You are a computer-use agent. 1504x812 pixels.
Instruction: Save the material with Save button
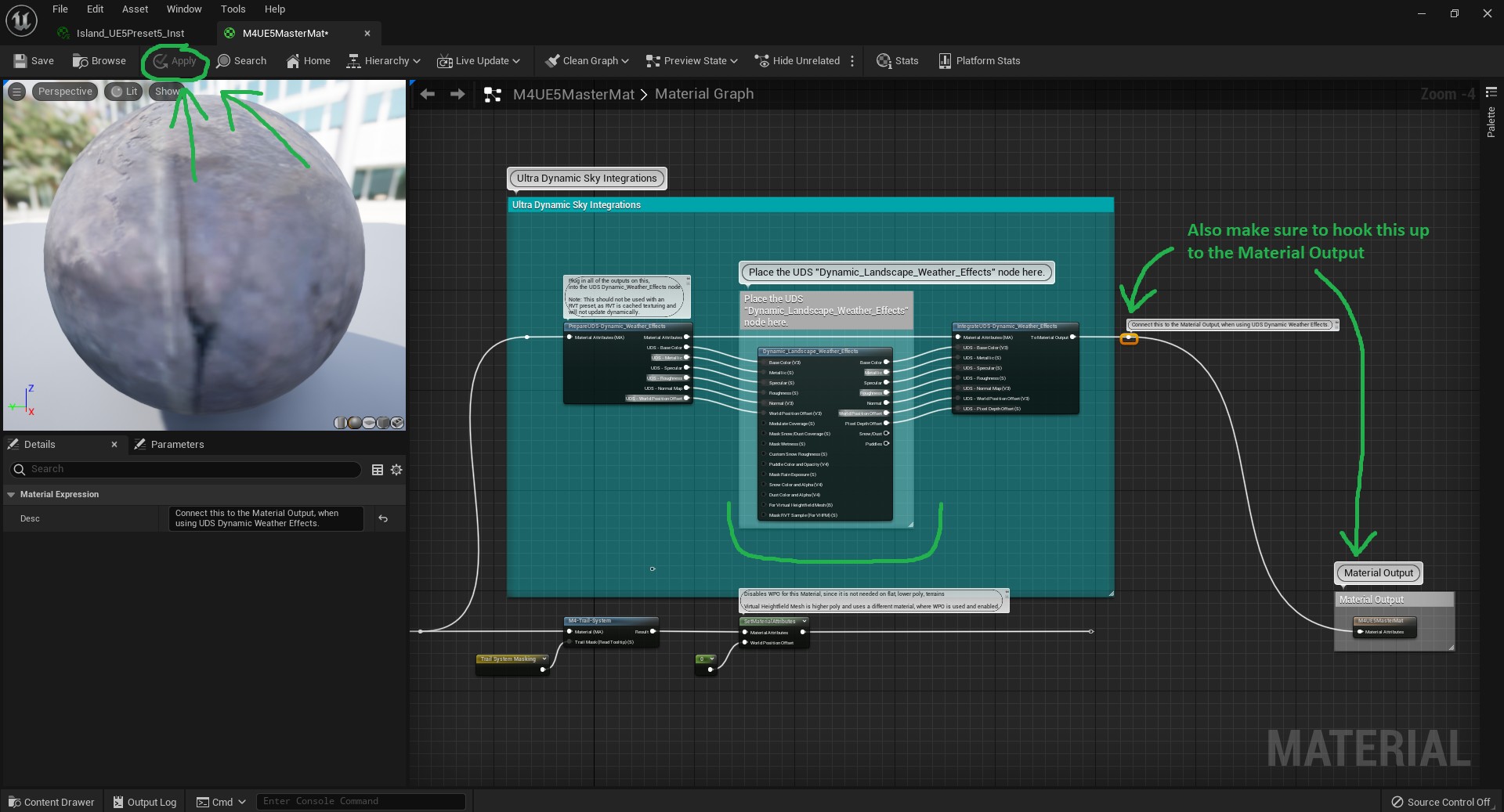tap(34, 61)
